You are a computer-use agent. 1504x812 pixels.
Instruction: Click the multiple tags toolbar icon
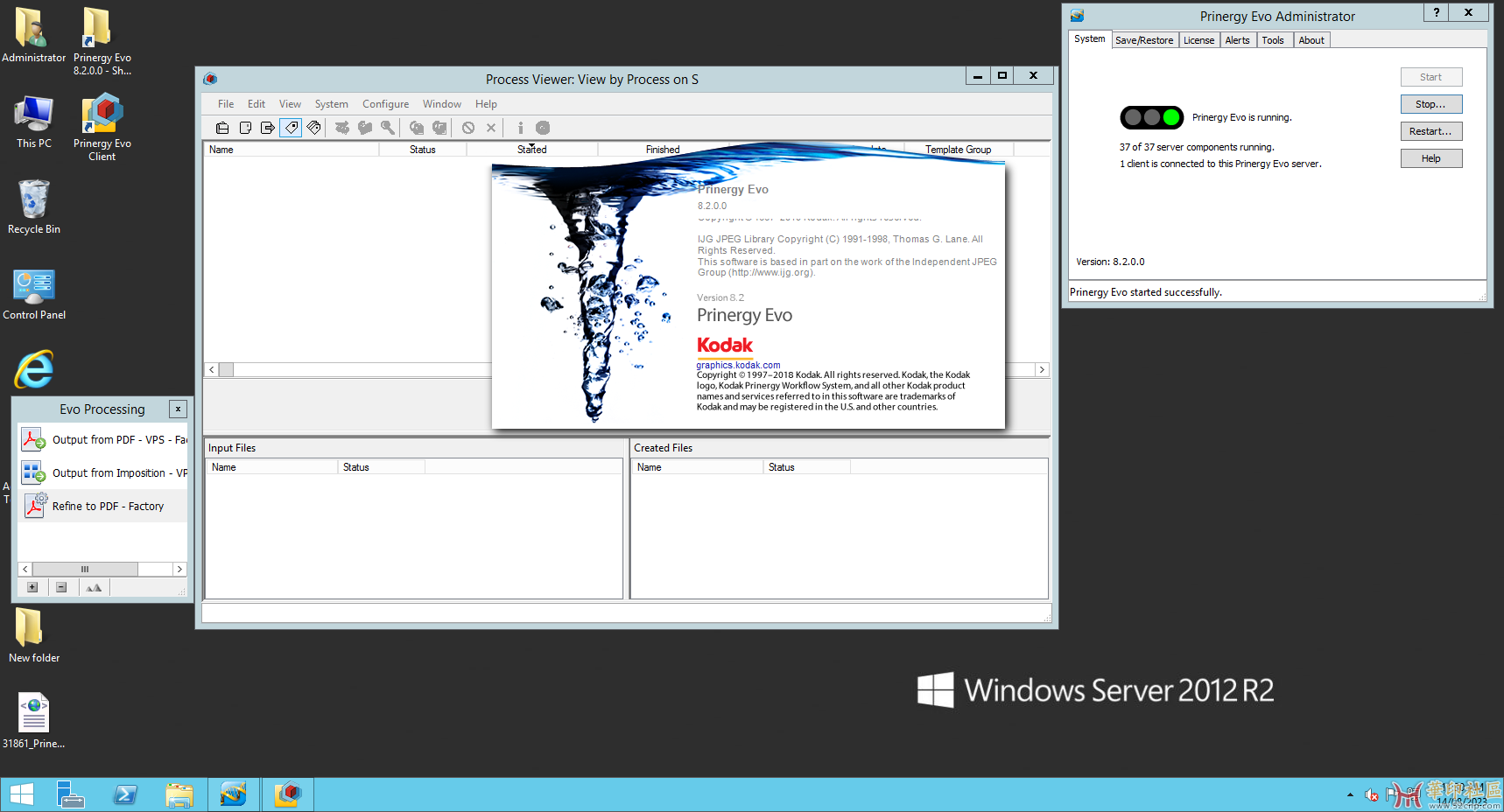coord(314,128)
